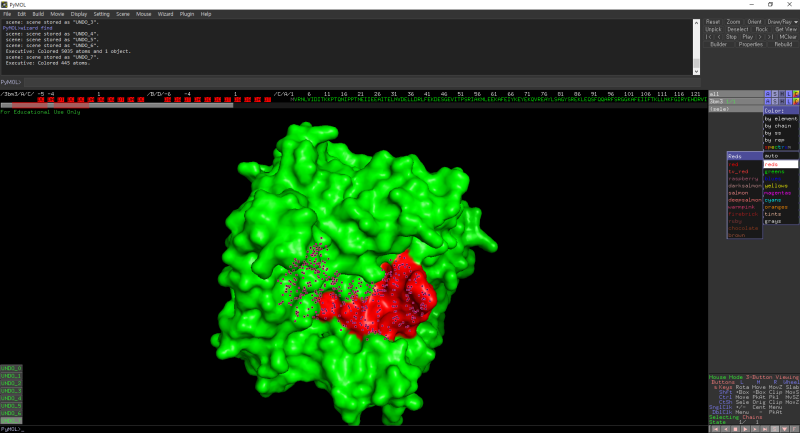800x433 pixels.
Task: Click the square stop icon in bottom bar
Action: click(735, 429)
